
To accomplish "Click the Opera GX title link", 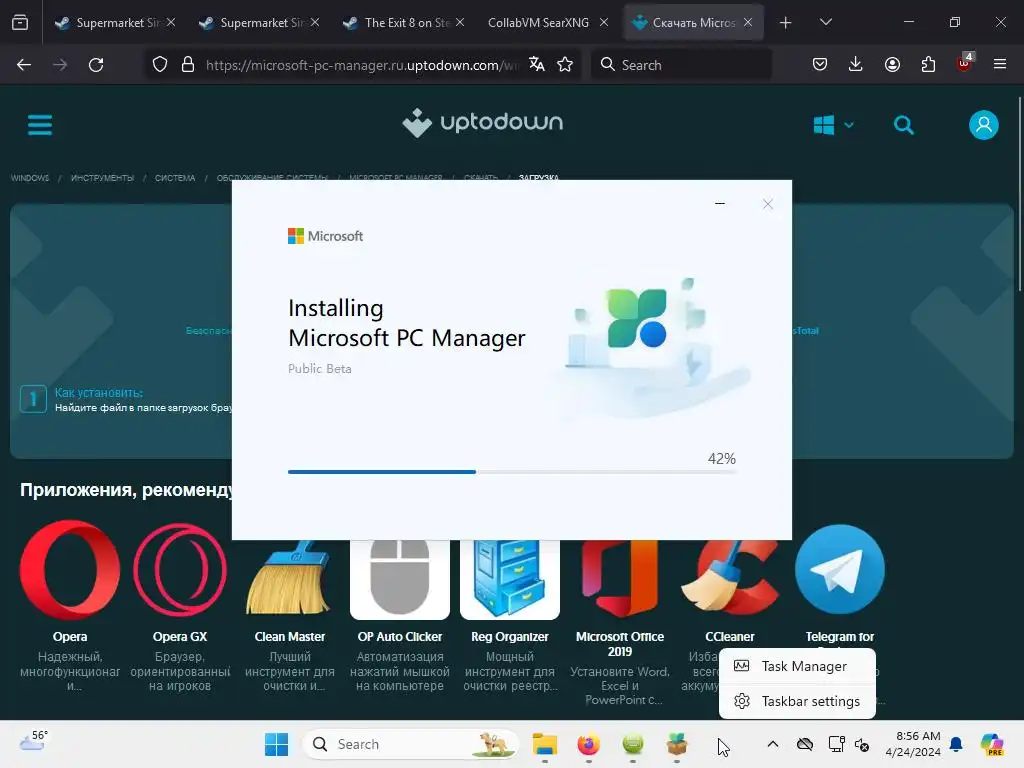I will (x=180, y=637).
